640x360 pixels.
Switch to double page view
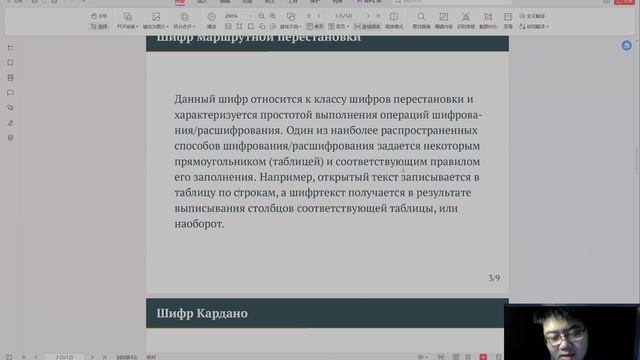click(x=338, y=27)
